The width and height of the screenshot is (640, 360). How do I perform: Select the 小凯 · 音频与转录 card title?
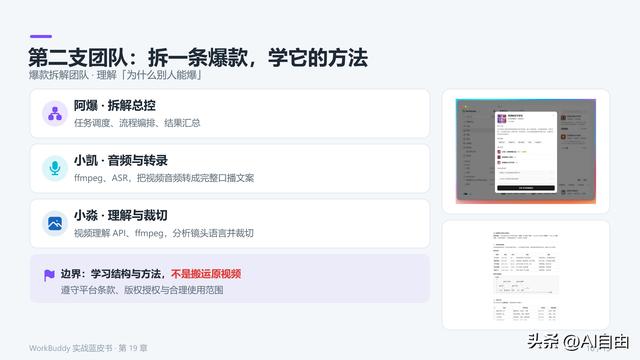[x=121, y=161]
